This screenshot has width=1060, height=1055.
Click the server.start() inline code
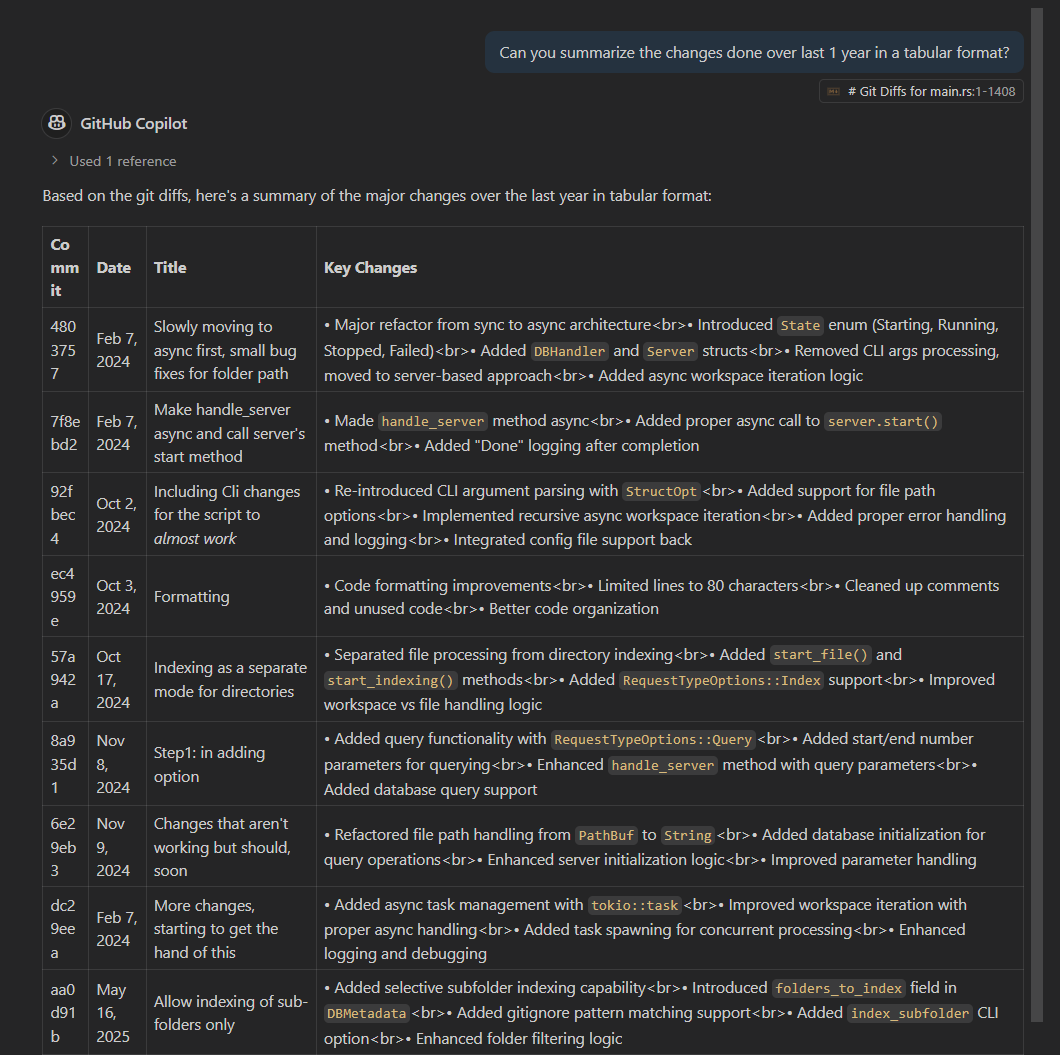883,422
